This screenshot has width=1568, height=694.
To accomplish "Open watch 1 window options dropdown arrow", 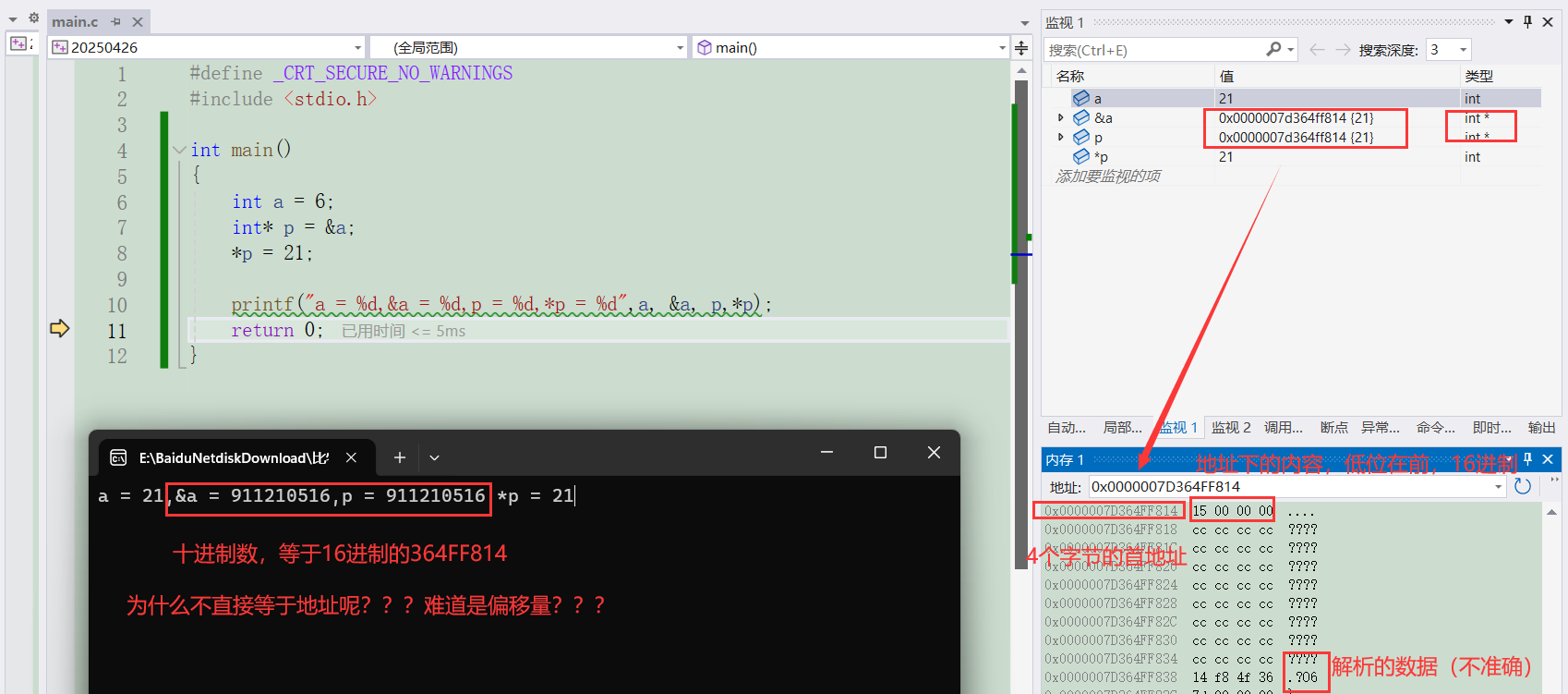I will click(x=1509, y=21).
